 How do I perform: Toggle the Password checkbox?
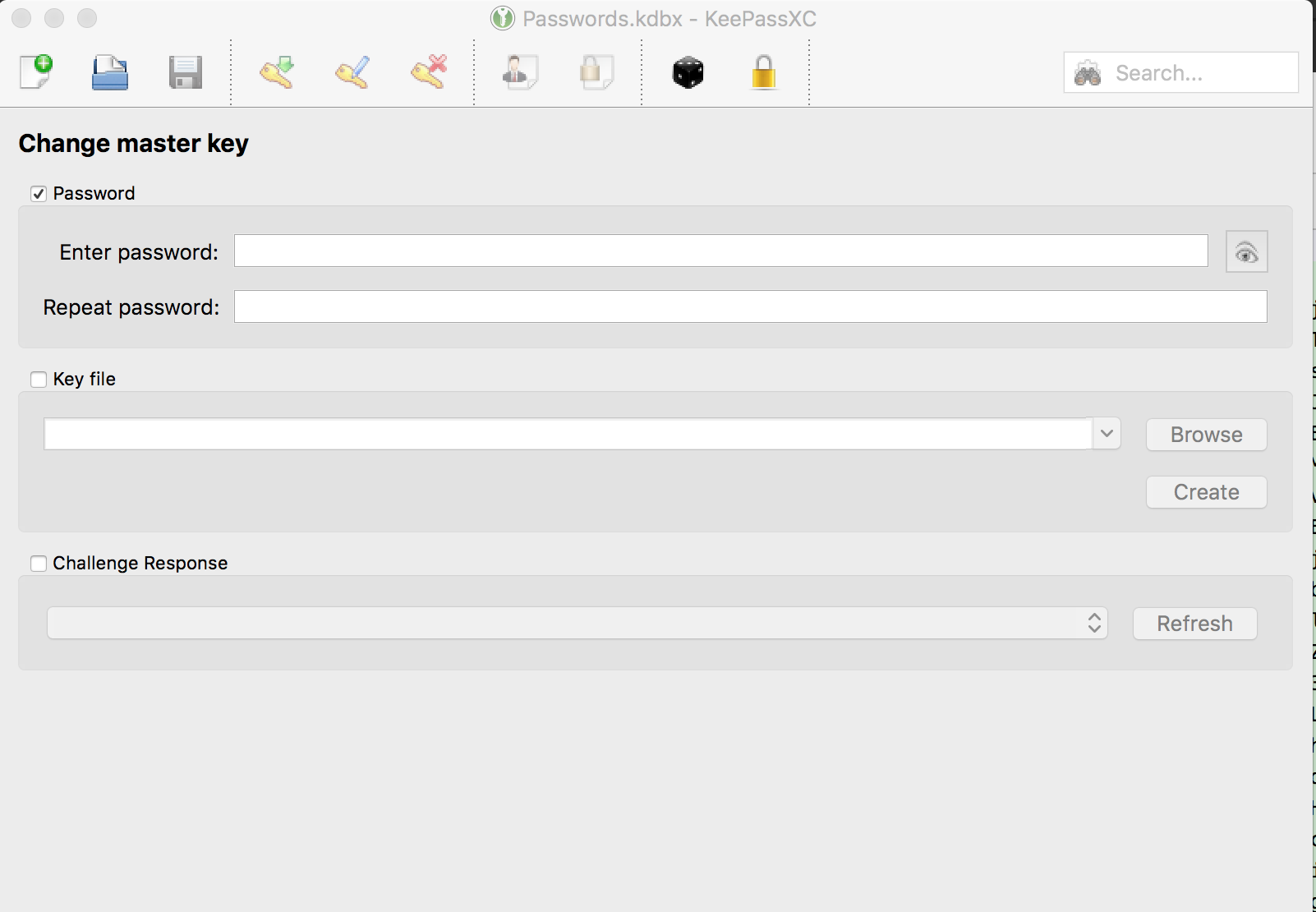39,194
